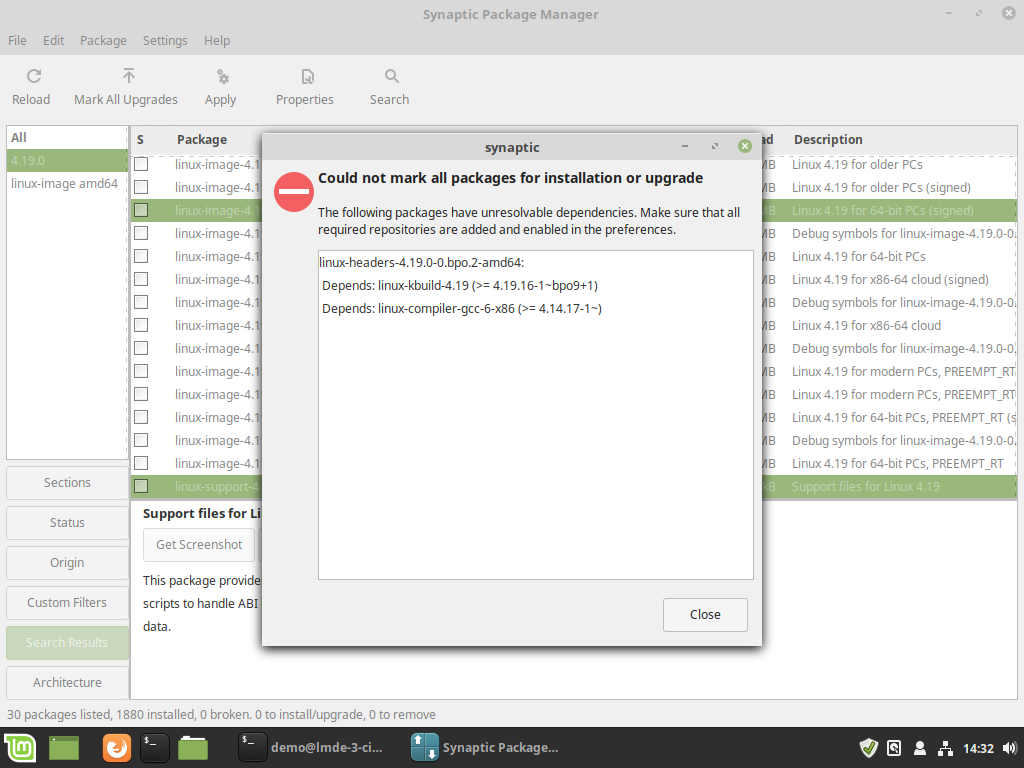The height and width of the screenshot is (768, 1024).
Task: Select 'linux-image amd64' search entry
Action: 67,184
